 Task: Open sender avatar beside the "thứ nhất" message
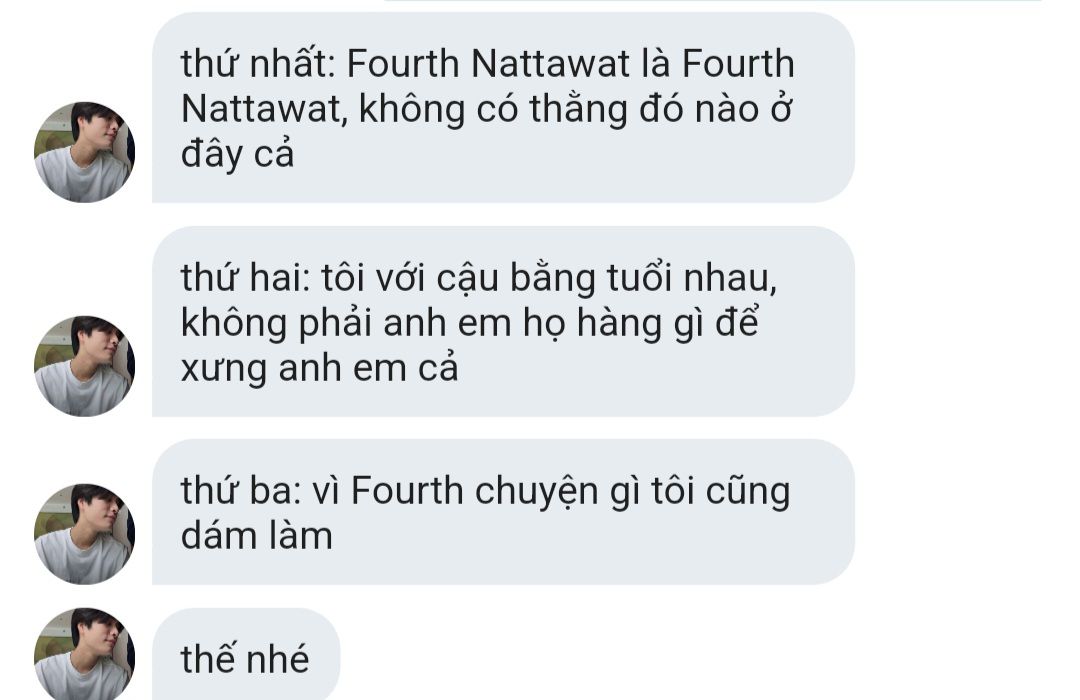(84, 152)
